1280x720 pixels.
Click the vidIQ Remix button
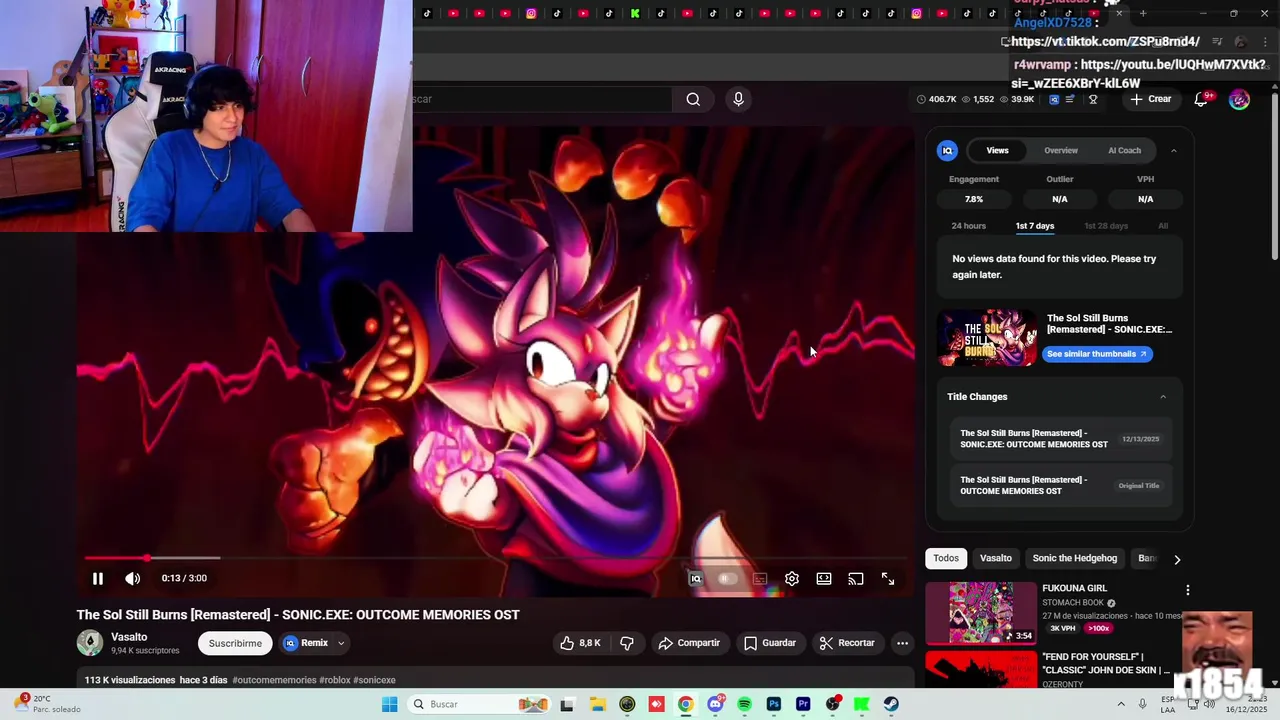click(306, 643)
